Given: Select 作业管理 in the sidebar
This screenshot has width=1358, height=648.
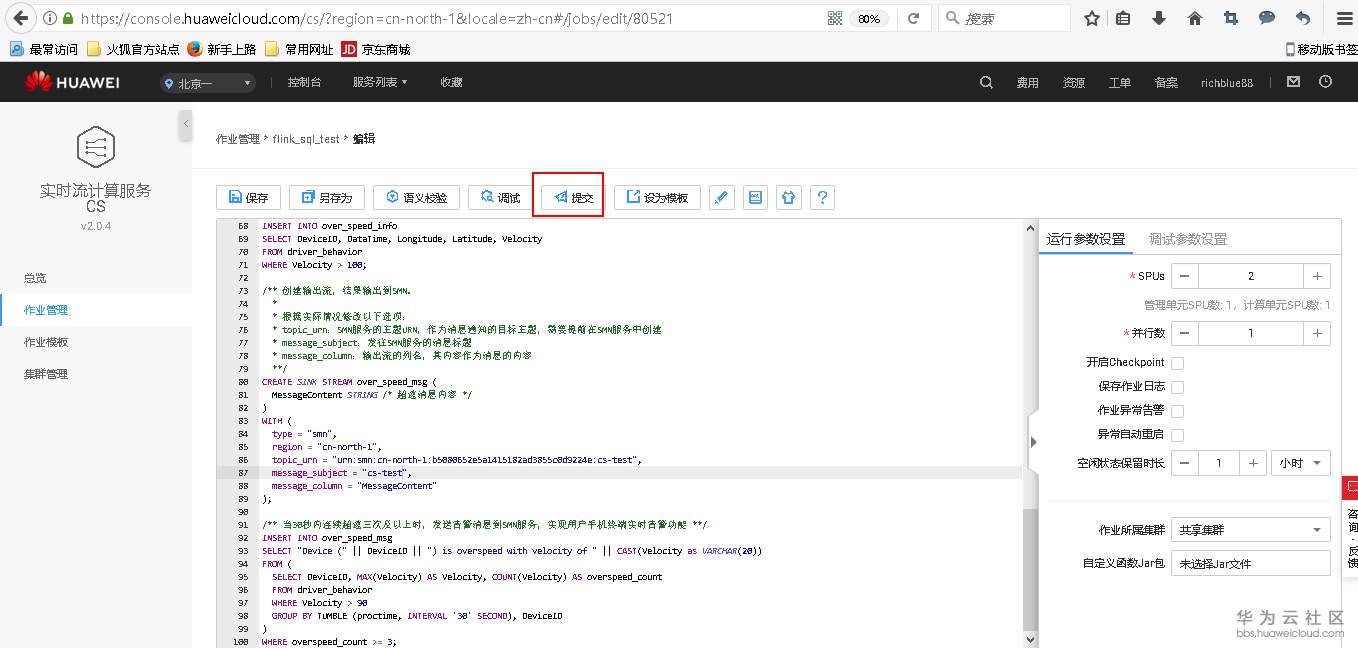Looking at the screenshot, I should (x=46, y=310).
